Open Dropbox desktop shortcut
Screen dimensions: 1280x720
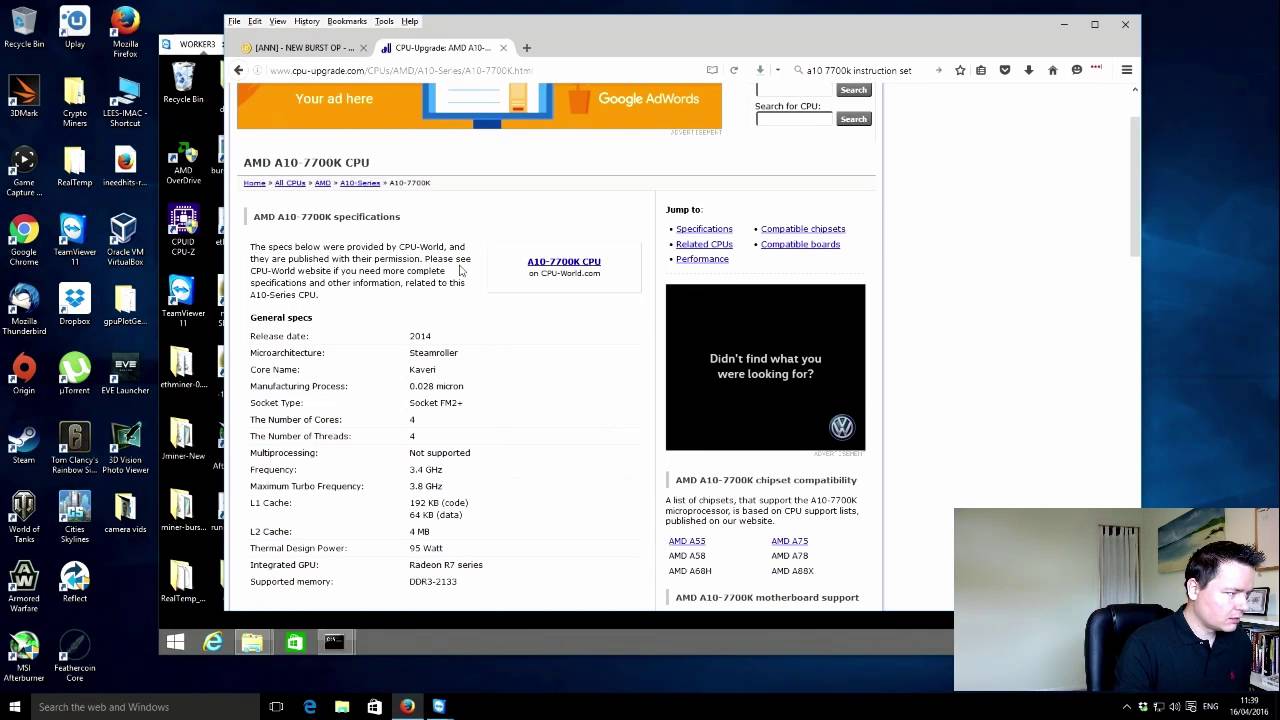74,305
